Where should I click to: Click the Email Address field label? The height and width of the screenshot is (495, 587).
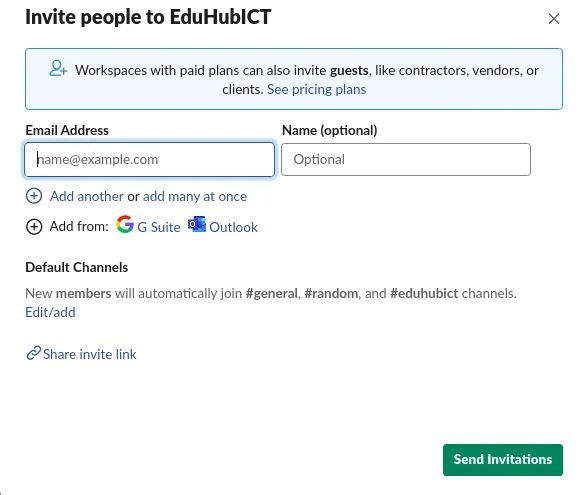coord(67,130)
